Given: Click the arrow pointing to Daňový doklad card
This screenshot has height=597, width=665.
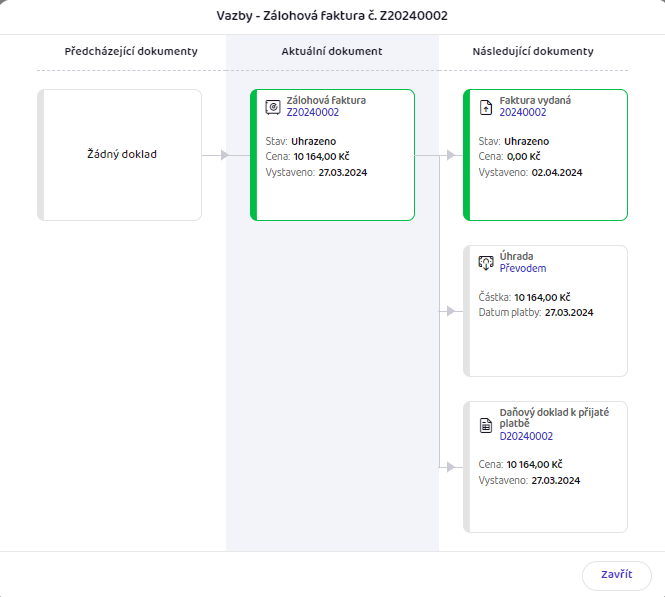Looking at the screenshot, I should click(450, 467).
